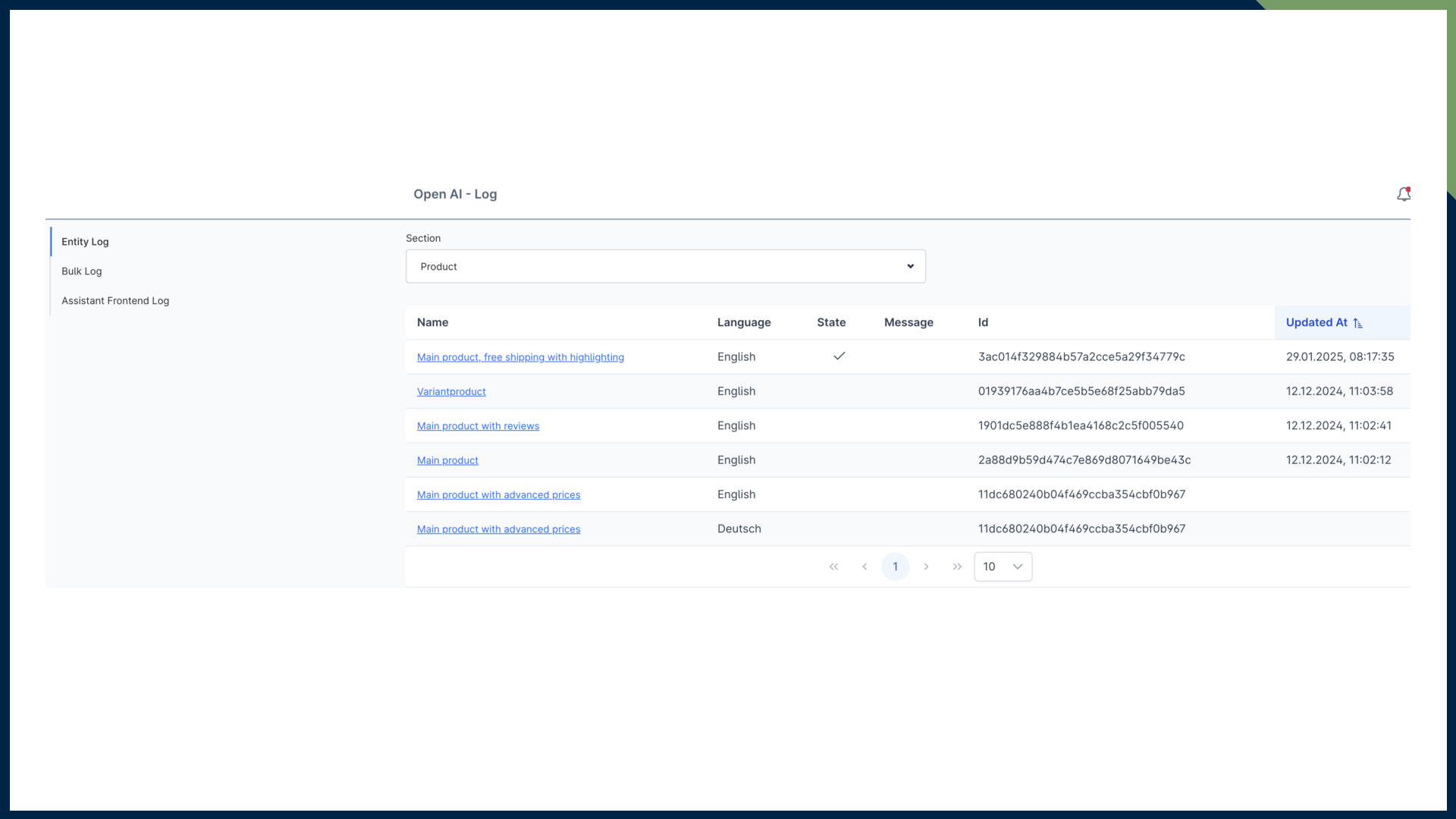Screen dimensions: 1456x819
Task: Open Main product, free shipping with highlighting
Action: (520, 357)
